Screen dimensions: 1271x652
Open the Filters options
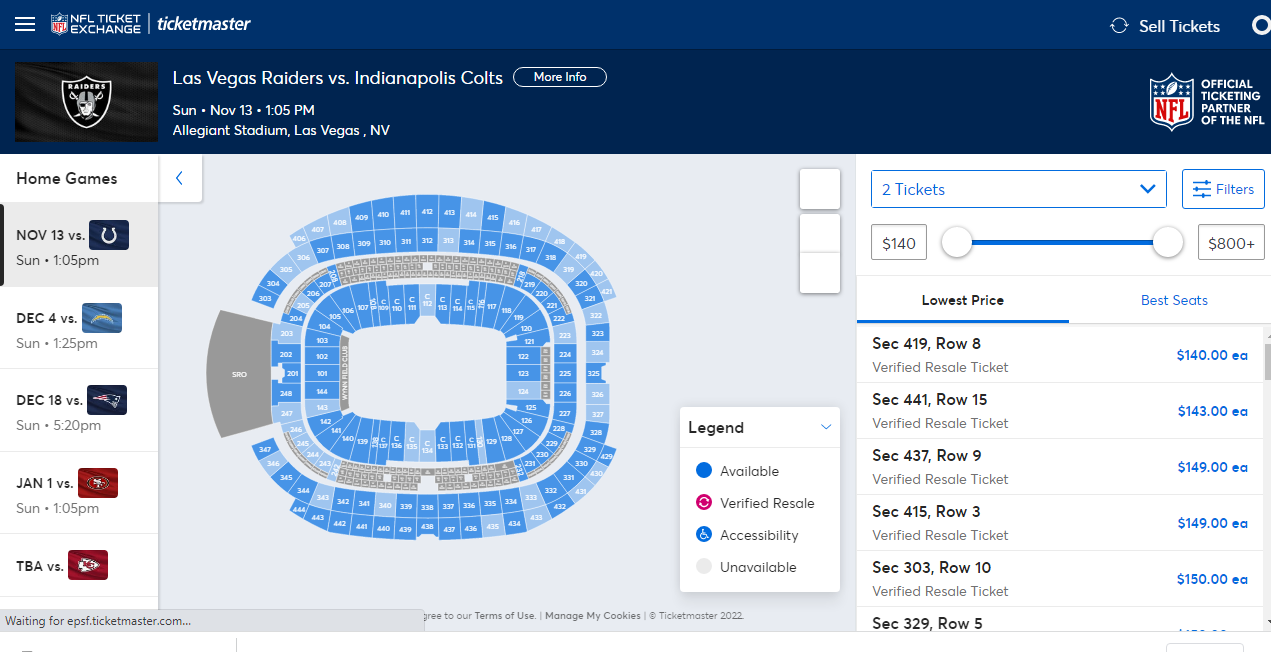pos(1223,189)
